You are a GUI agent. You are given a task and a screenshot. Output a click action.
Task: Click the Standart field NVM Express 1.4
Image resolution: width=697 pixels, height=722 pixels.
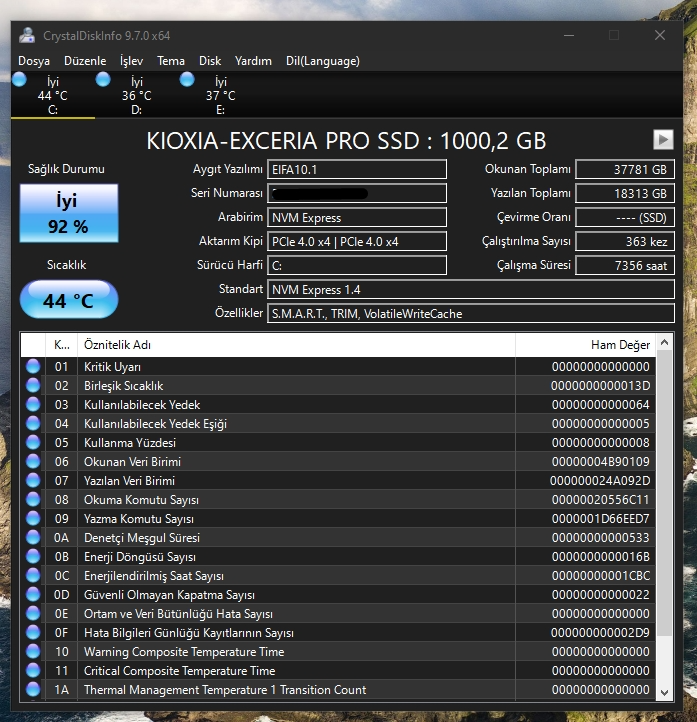[x=471, y=289]
